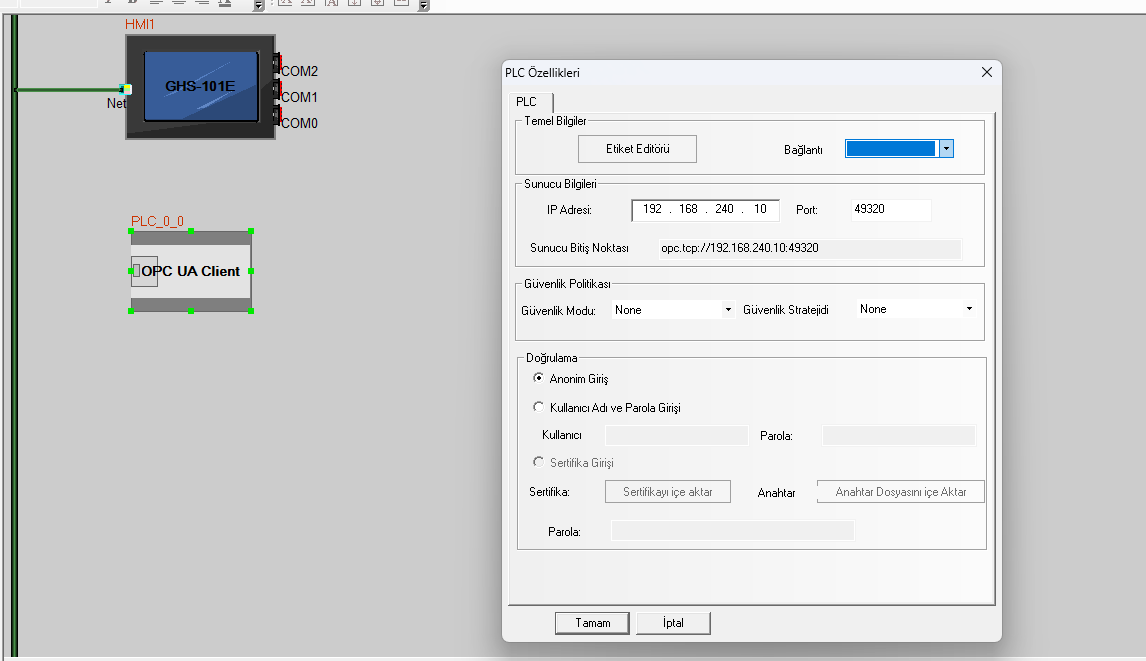The image size is (1146, 661).
Task: Close the PLC Özellikleri dialog
Action: (987, 72)
